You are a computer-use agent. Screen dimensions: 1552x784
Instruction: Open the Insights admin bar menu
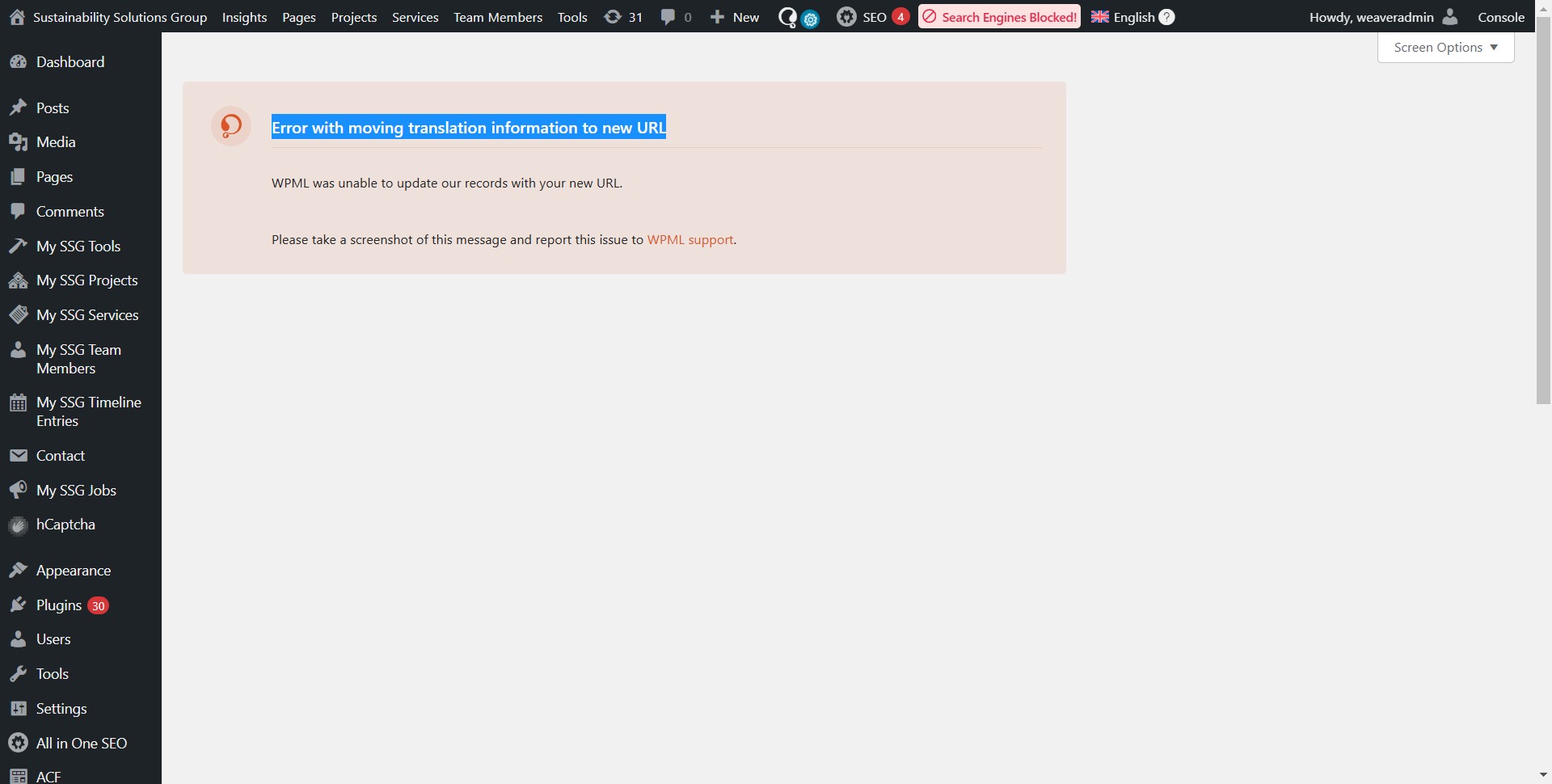[x=244, y=17]
